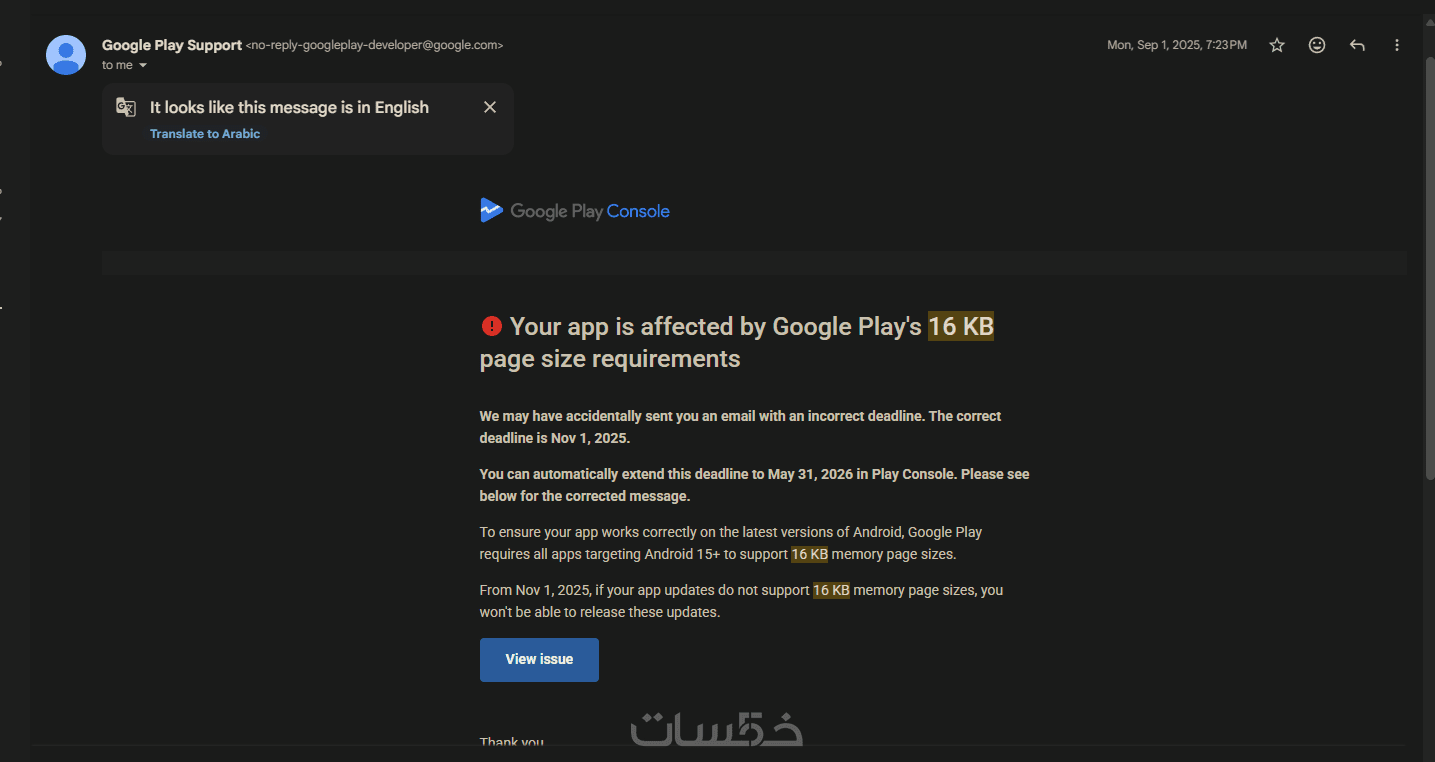
Task: Click the translate icon in the banner
Action: click(126, 108)
